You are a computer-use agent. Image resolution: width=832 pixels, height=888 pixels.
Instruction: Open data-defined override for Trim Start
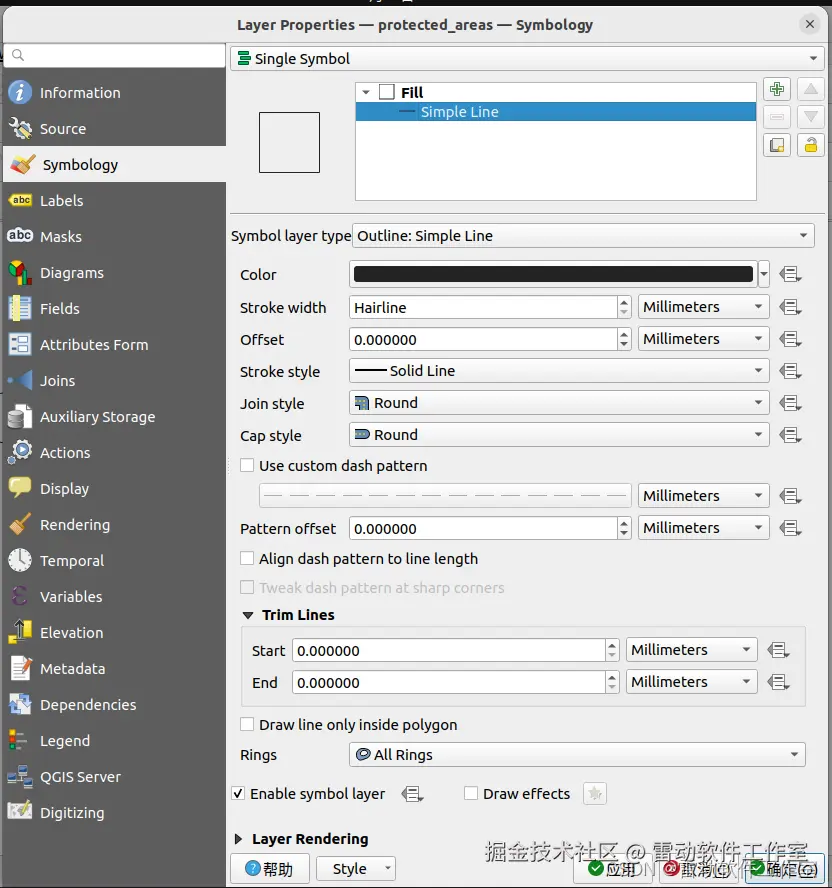(x=778, y=650)
